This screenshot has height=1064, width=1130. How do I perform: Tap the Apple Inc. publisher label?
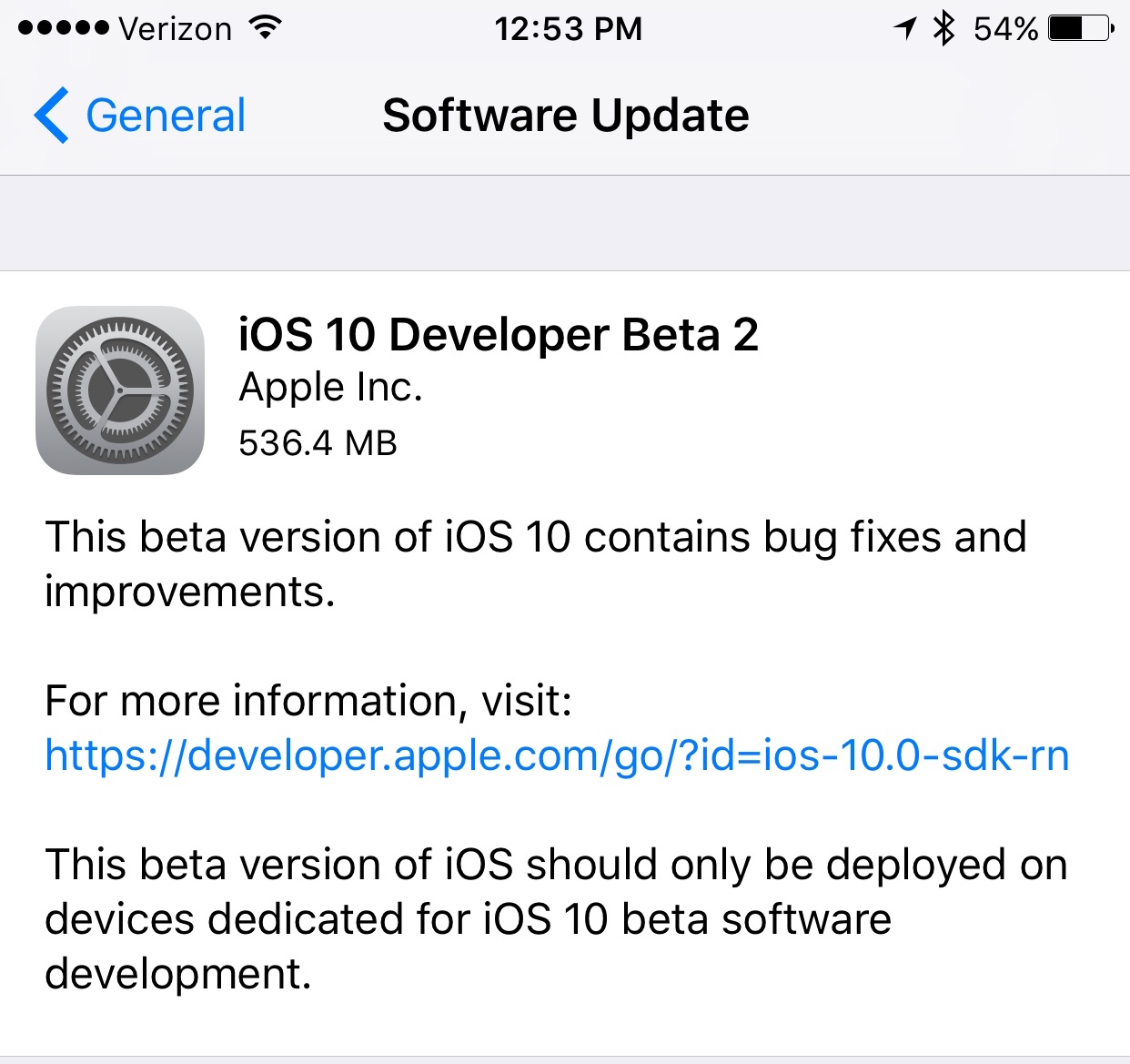tap(331, 387)
